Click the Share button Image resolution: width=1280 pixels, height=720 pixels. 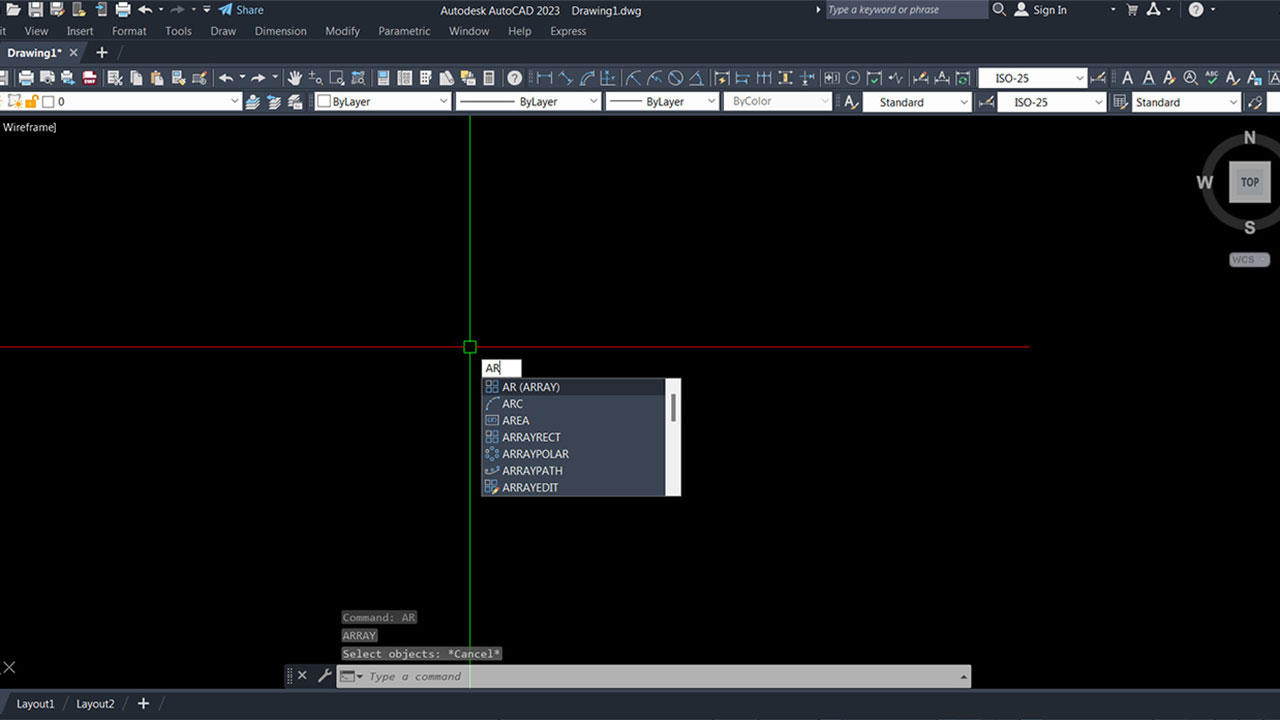click(241, 10)
